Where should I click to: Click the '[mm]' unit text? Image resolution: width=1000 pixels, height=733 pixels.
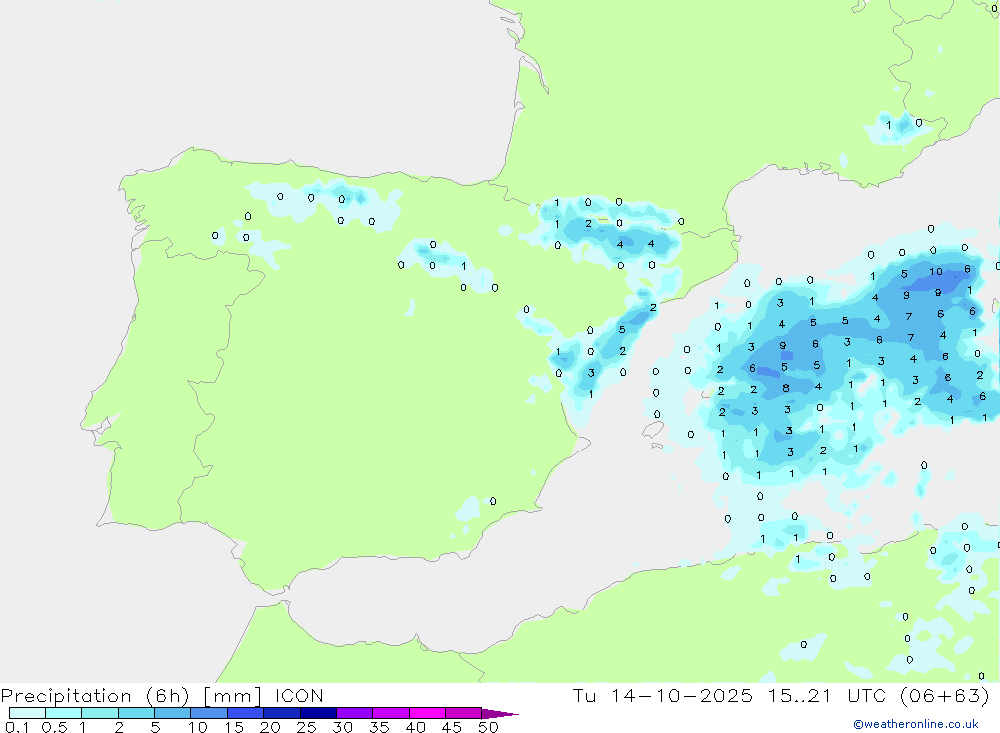(x=232, y=695)
